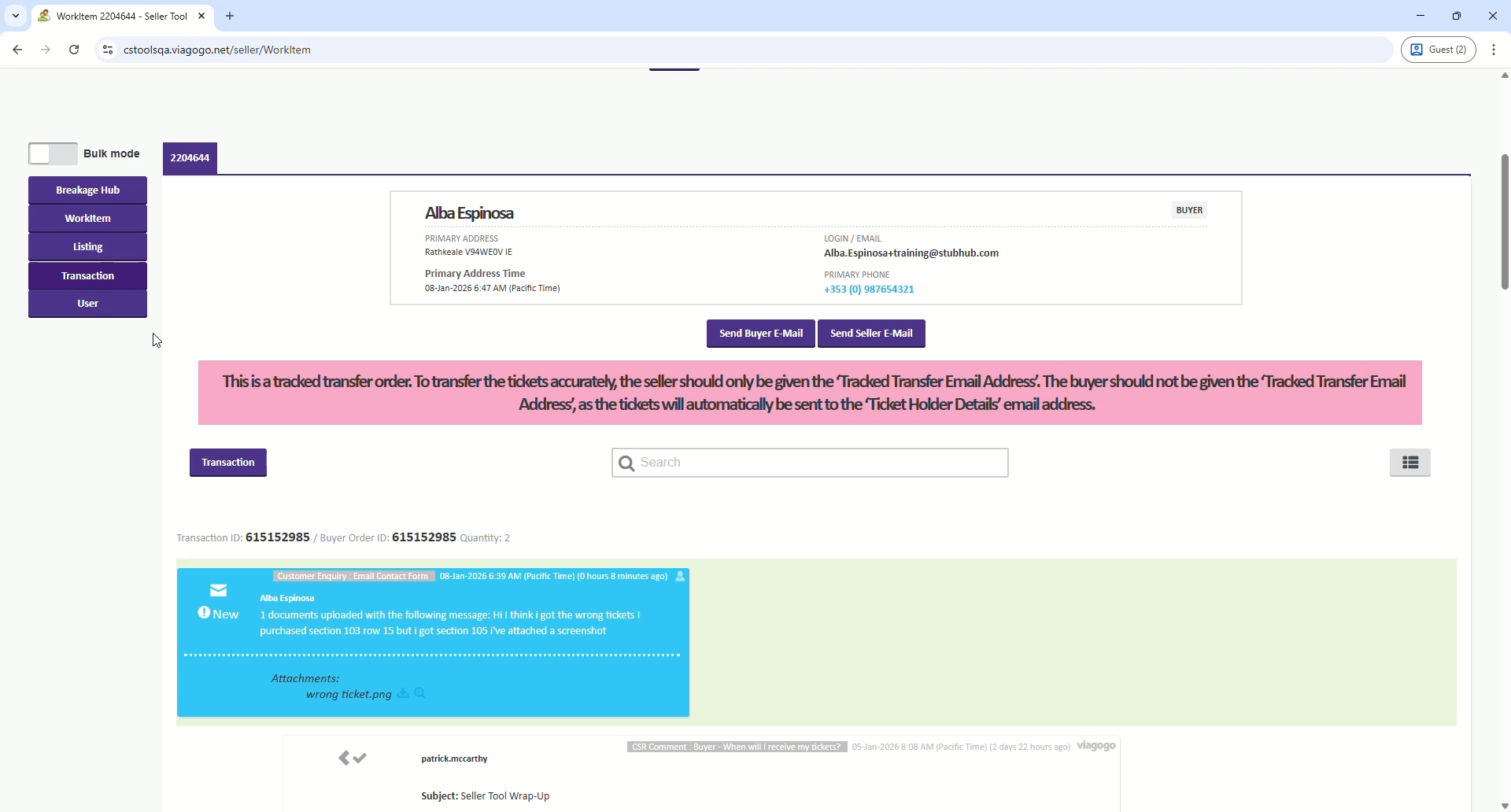Viewport: 1511px width, 812px height.
Task: Open Listing in the sidebar menu
Action: 88,248
